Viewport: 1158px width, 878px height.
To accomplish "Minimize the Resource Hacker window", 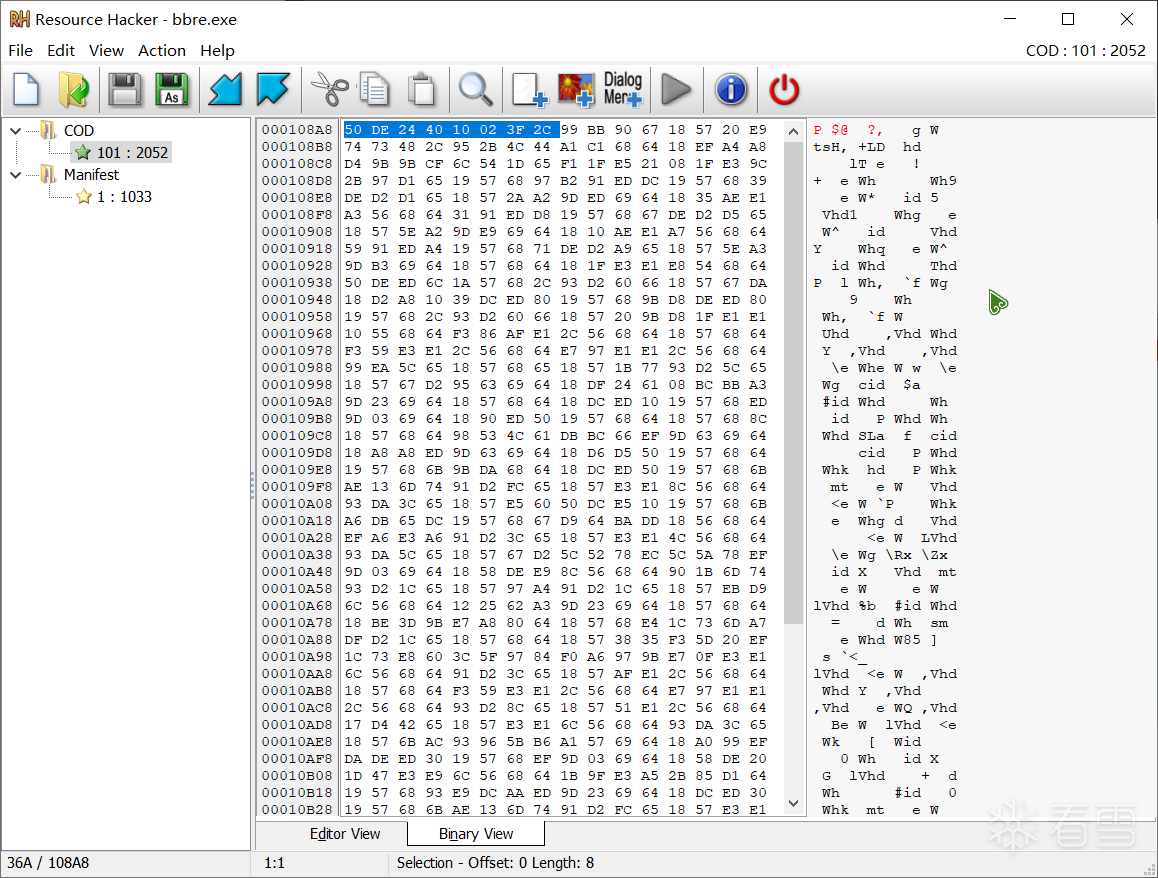I will 1010,19.
